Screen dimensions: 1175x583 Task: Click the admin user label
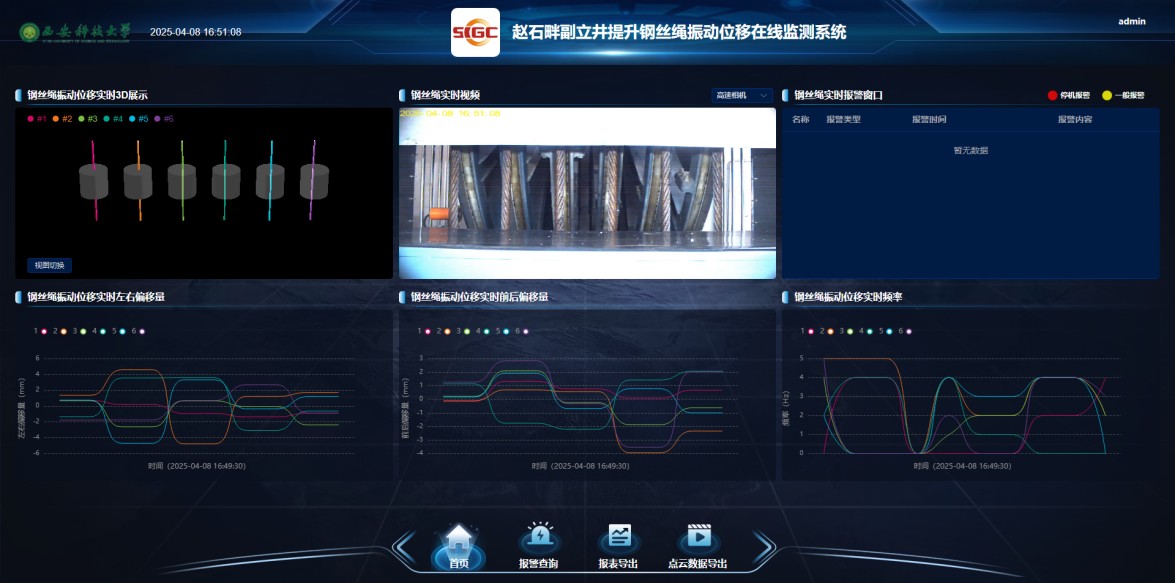[1131, 21]
